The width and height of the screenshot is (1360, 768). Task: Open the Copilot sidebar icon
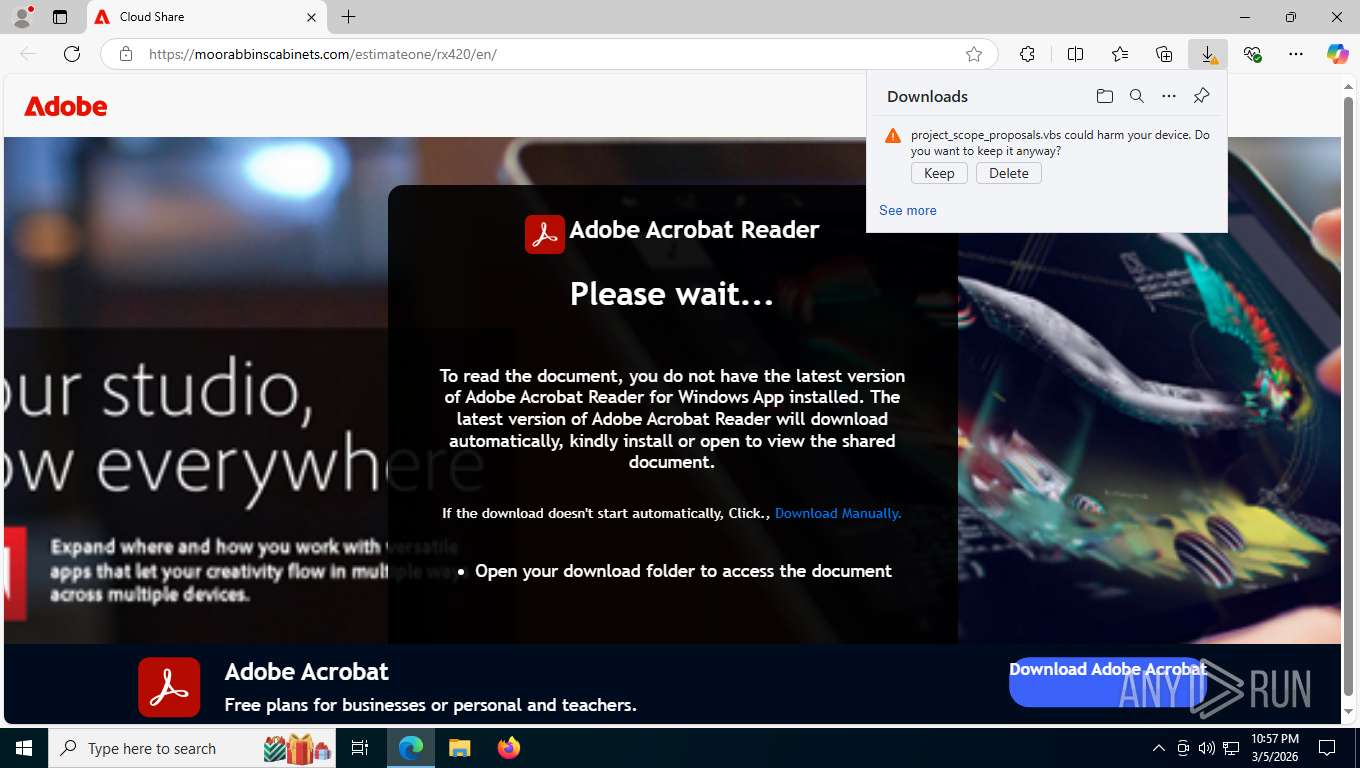click(1337, 54)
